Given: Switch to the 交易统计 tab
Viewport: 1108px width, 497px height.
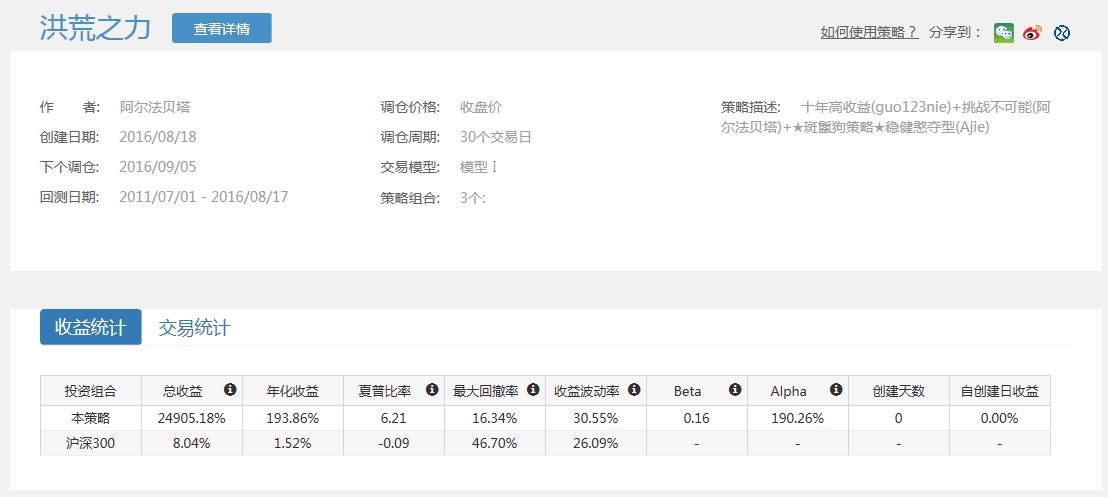Looking at the screenshot, I should [x=194, y=327].
